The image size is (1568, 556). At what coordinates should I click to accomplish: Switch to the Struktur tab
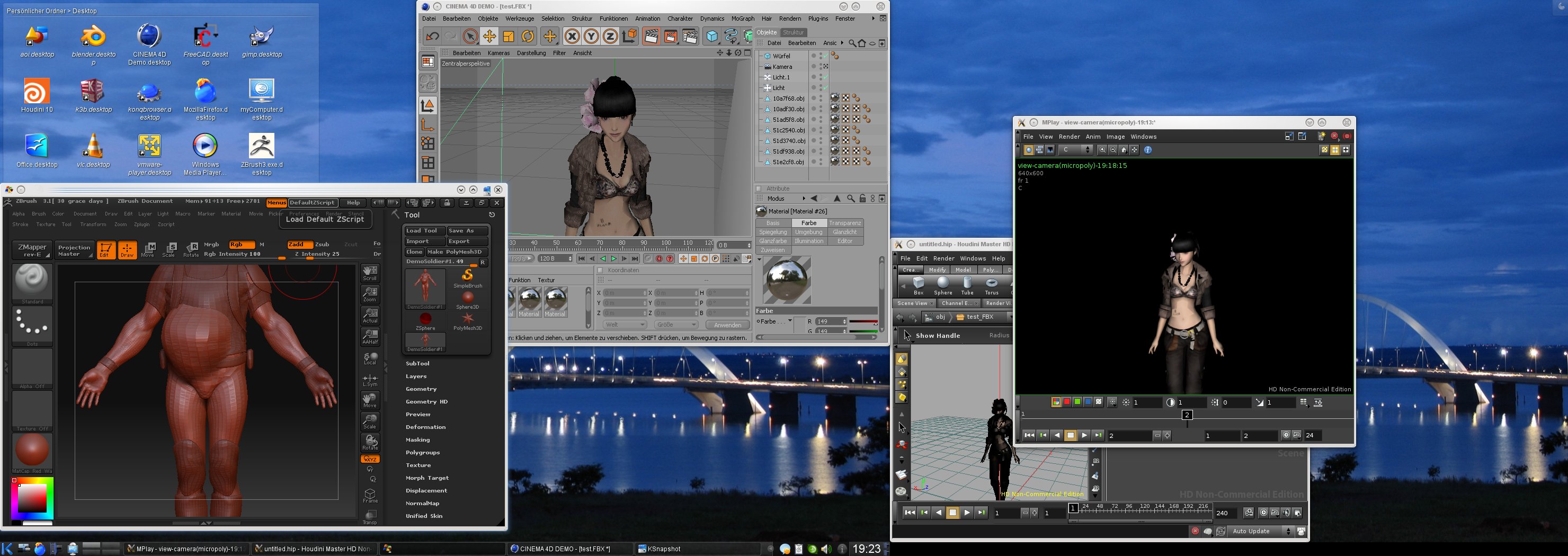(x=792, y=32)
